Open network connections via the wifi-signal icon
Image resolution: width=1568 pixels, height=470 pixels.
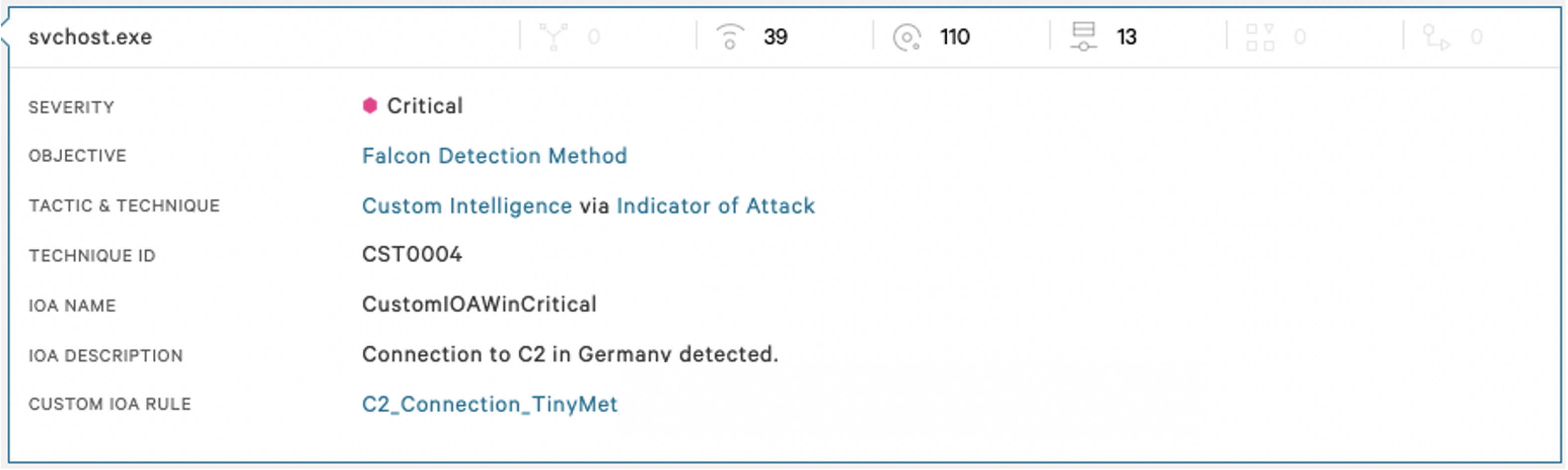point(729,36)
